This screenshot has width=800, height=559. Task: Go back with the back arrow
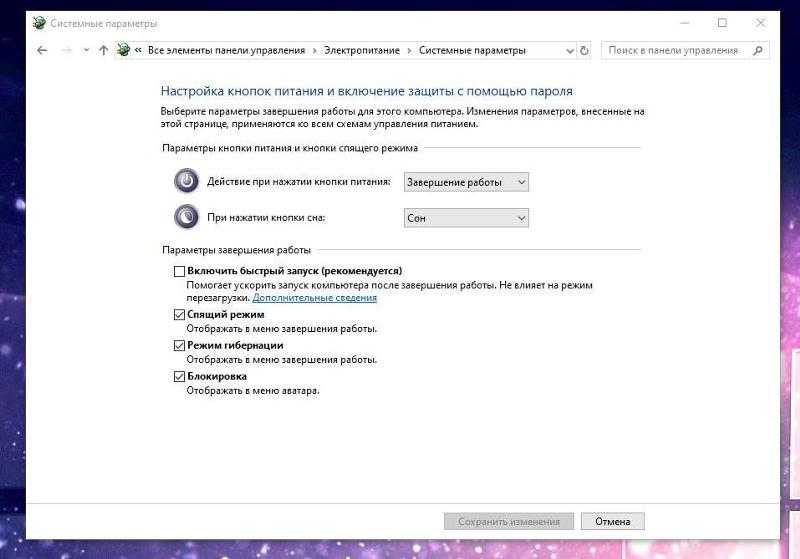point(42,50)
